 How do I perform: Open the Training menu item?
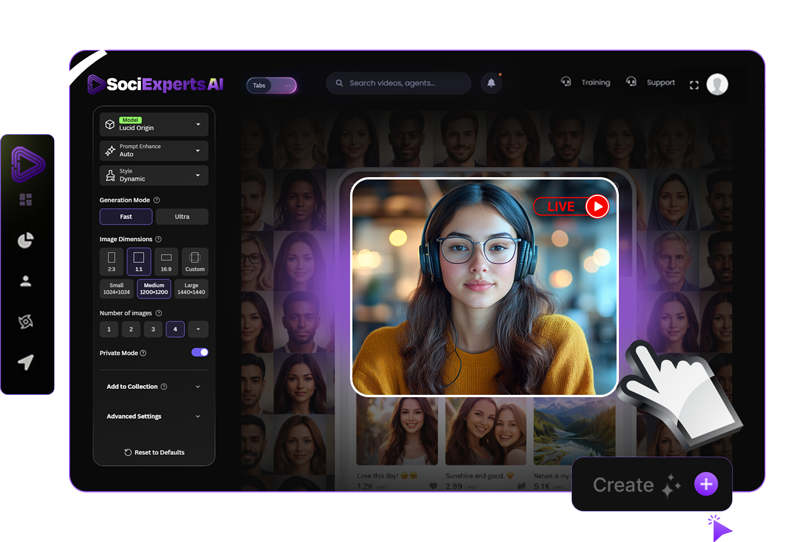click(x=587, y=83)
